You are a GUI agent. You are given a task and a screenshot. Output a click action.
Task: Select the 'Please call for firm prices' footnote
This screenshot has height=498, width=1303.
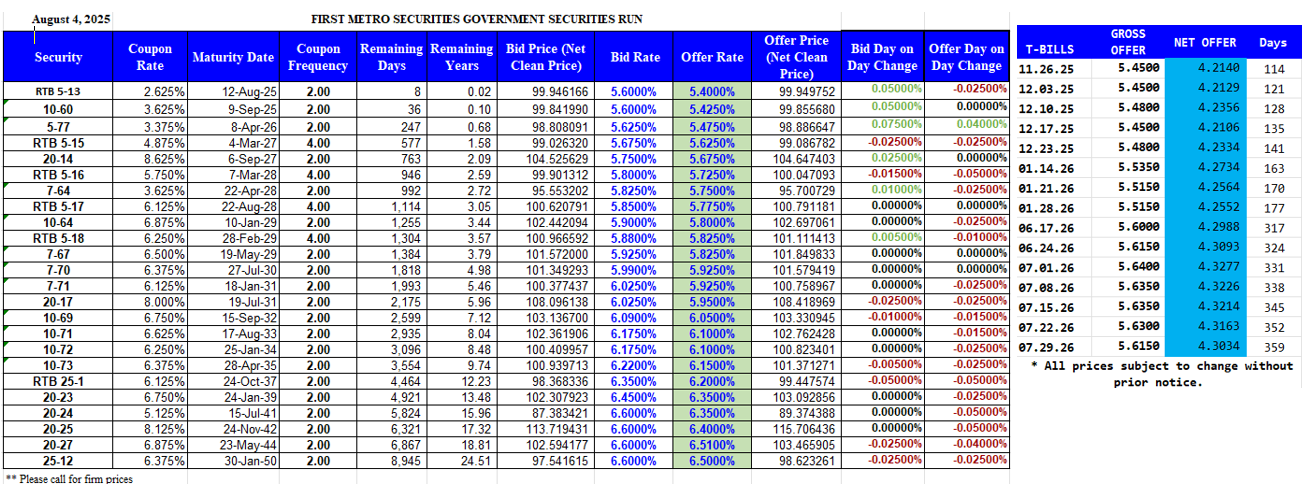(69, 479)
